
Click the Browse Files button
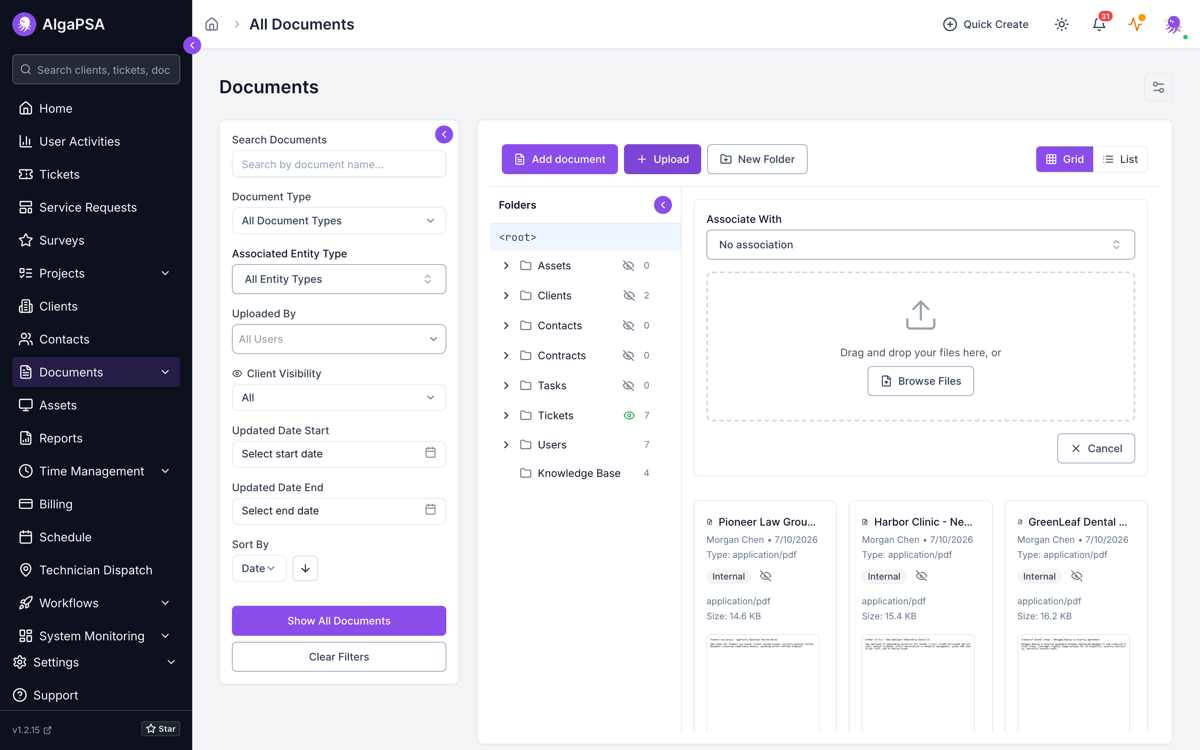coord(920,381)
